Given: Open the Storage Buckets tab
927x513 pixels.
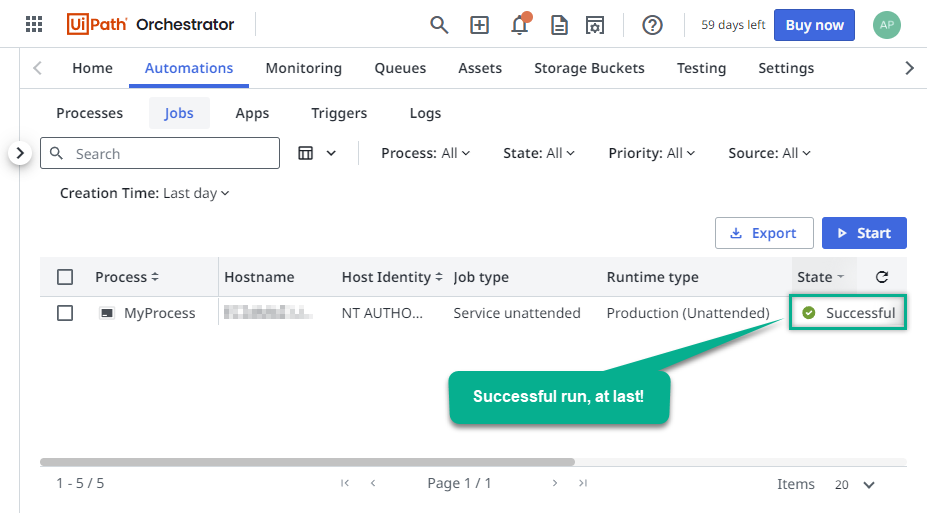Looking at the screenshot, I should click(589, 68).
